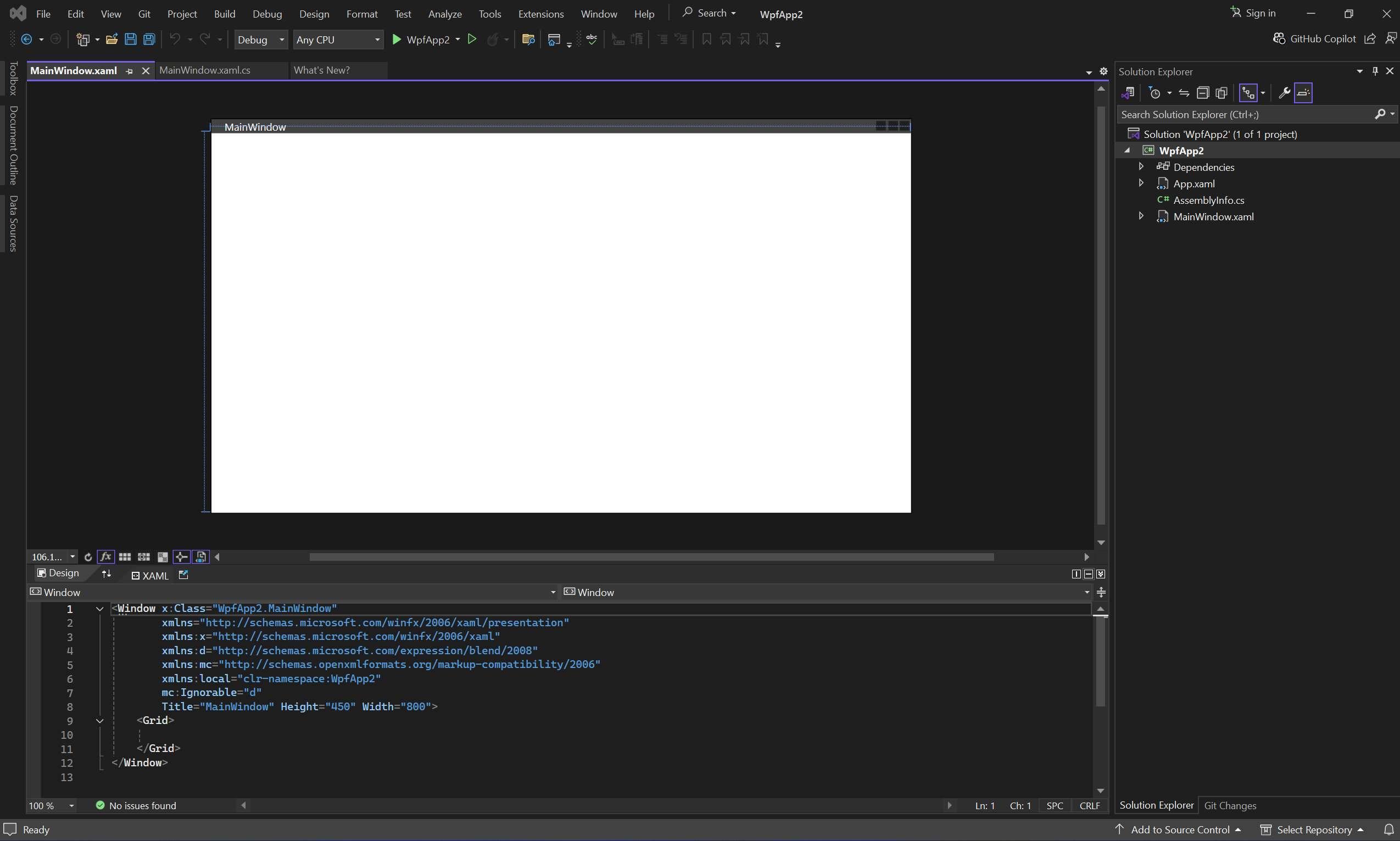Screen dimensions: 1400x841
Task: Click Select Repository in status bar
Action: click(1311, 829)
